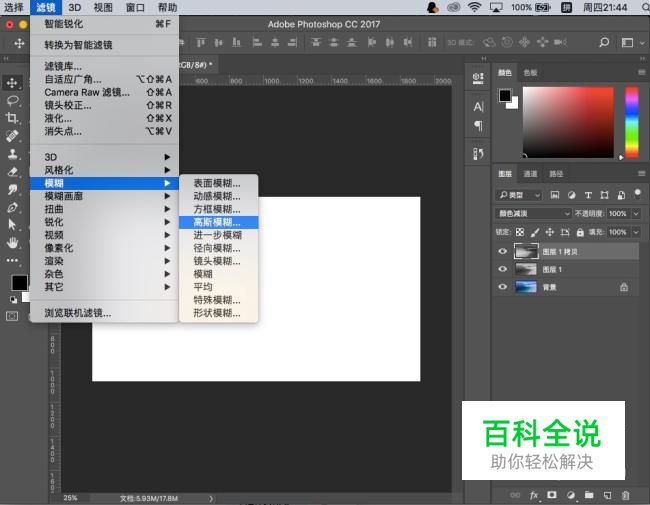Open the 颜色减淡 blend mode dropdown
The image size is (650, 505).
coord(533,214)
